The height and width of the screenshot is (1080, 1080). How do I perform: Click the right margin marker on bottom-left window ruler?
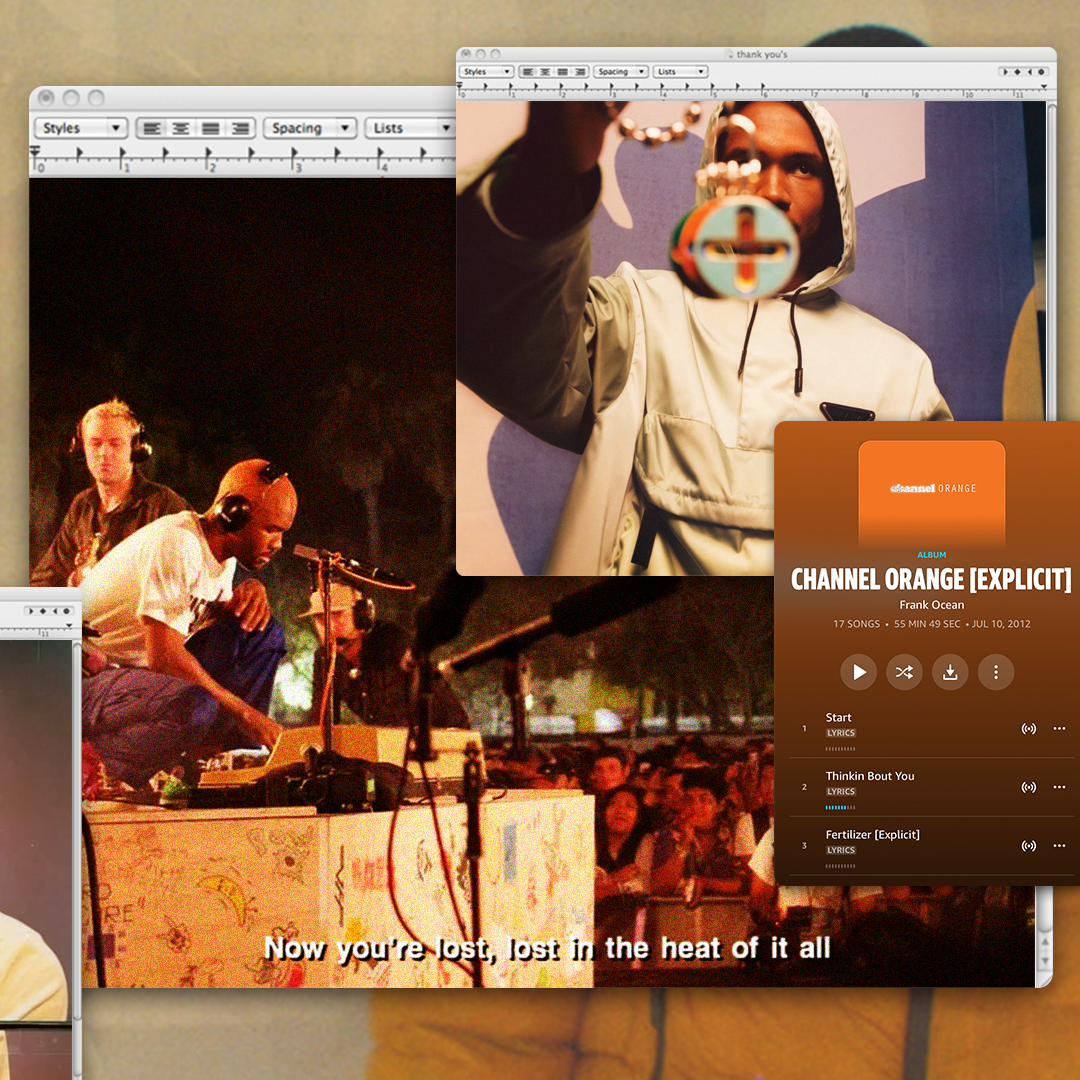tap(69, 625)
